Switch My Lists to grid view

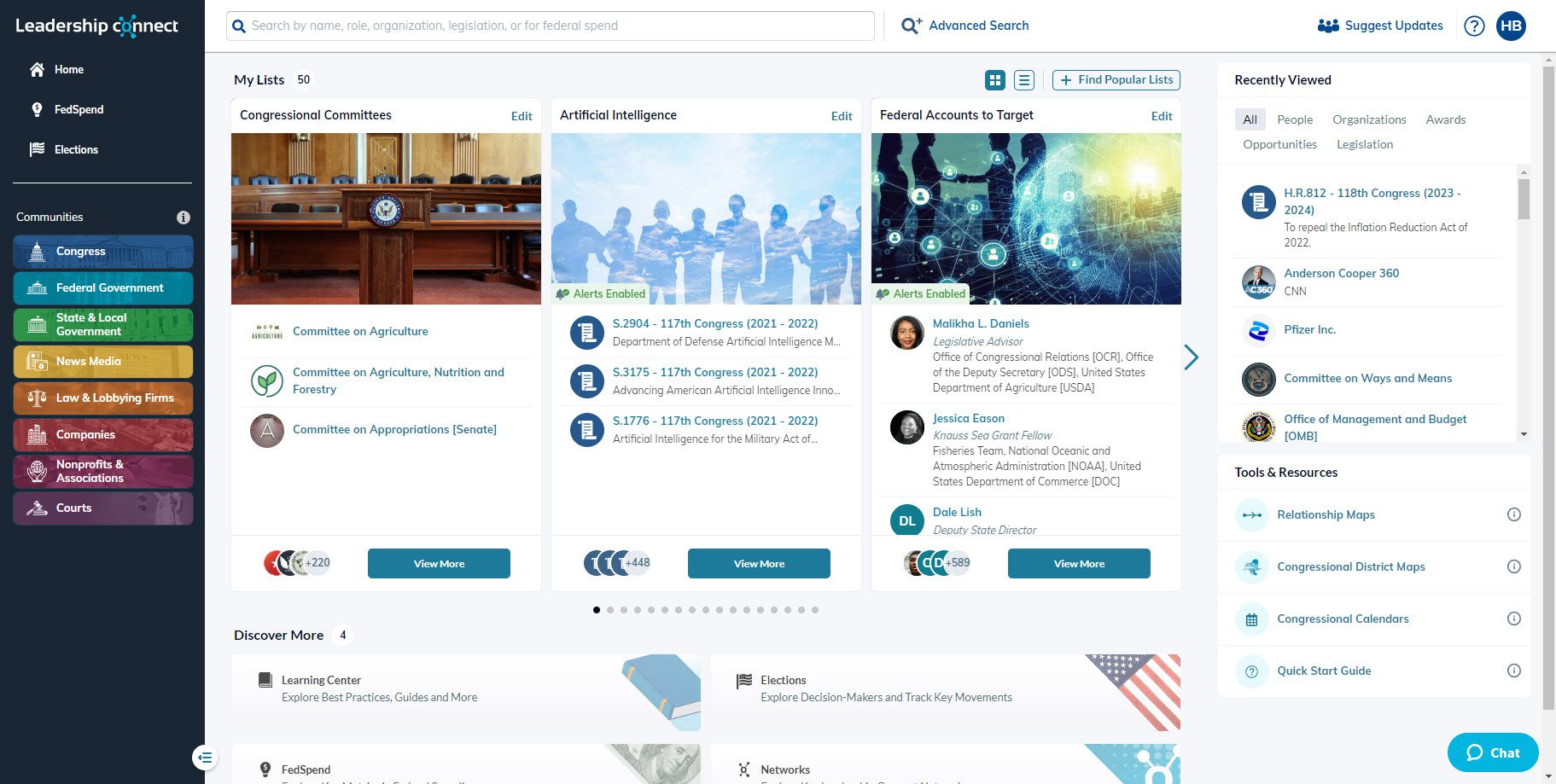click(995, 80)
